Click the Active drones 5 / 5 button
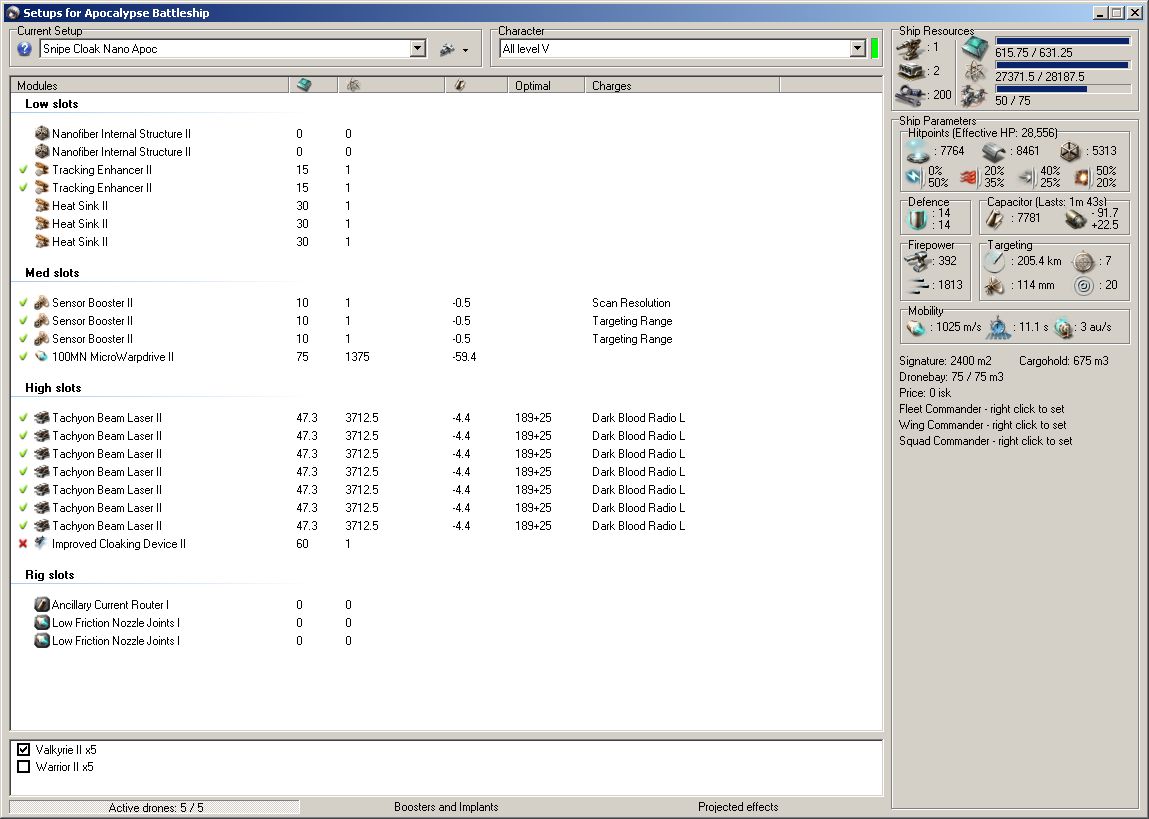Viewport: 1149px width, 819px height. tap(155, 807)
